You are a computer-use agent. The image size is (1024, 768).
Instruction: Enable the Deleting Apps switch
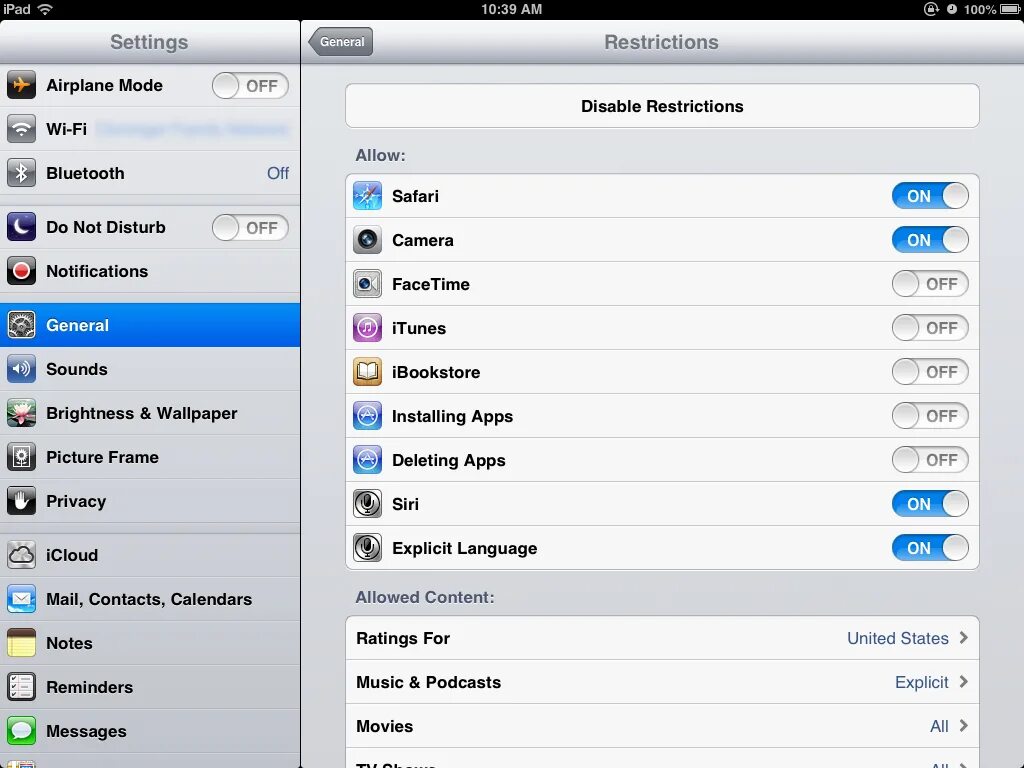930,460
